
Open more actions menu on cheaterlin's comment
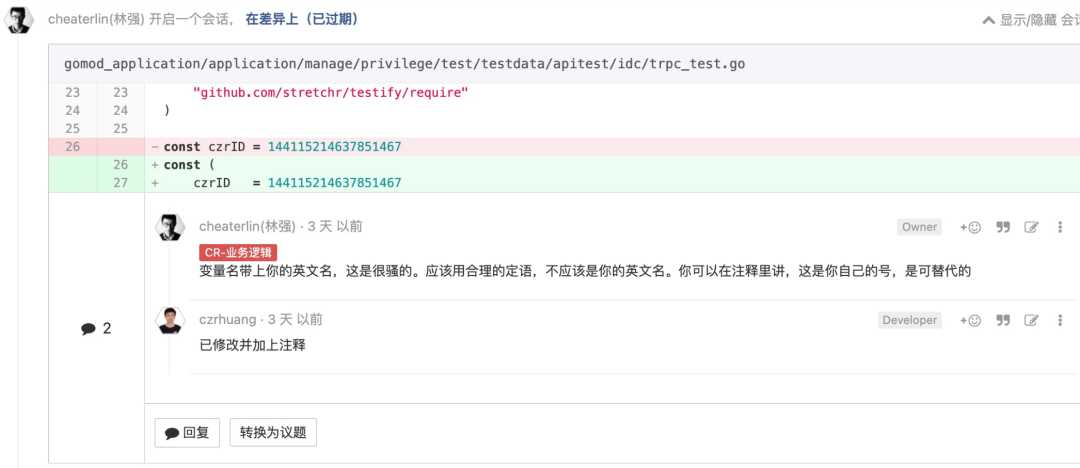click(x=1060, y=227)
